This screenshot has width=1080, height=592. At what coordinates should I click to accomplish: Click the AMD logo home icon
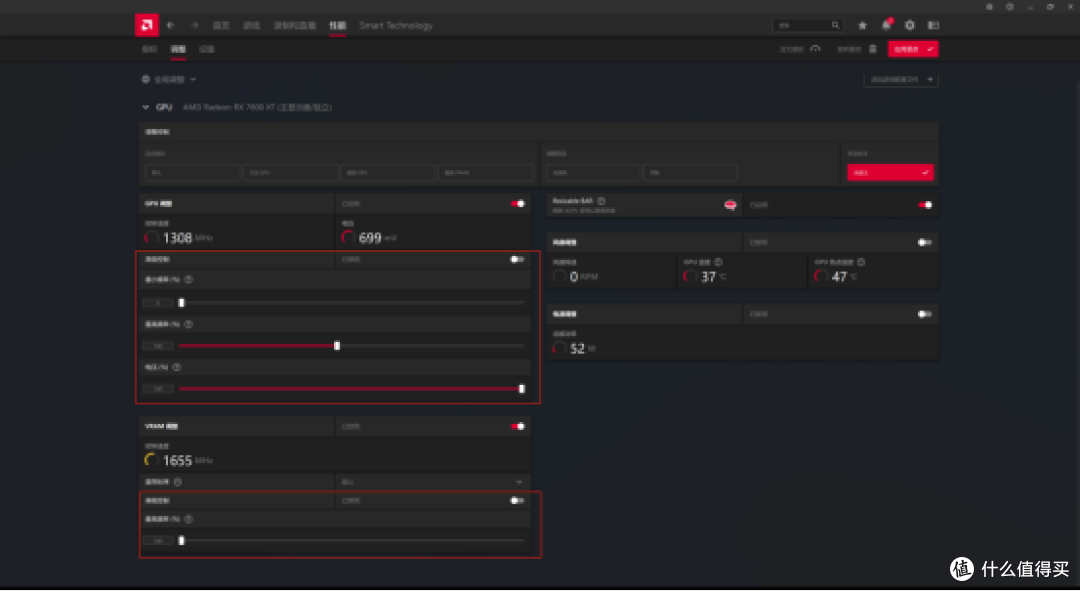point(147,25)
